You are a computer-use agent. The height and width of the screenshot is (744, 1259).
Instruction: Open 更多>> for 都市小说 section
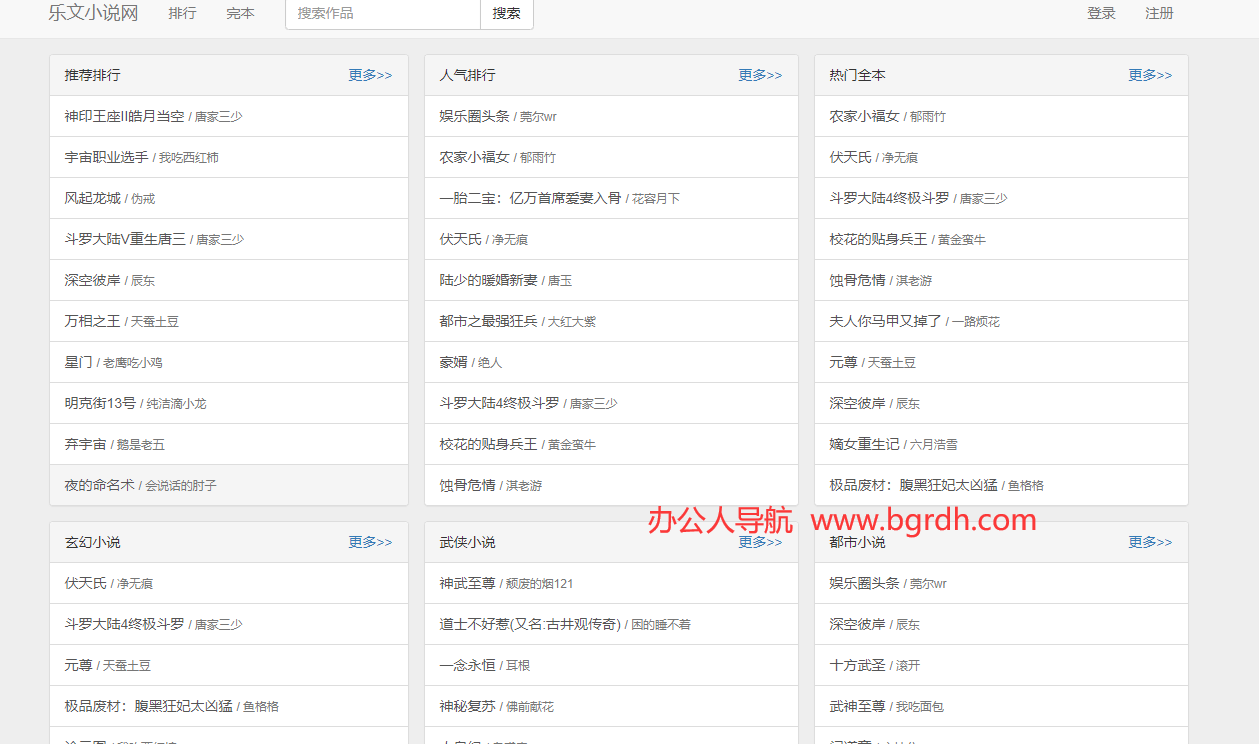1150,541
